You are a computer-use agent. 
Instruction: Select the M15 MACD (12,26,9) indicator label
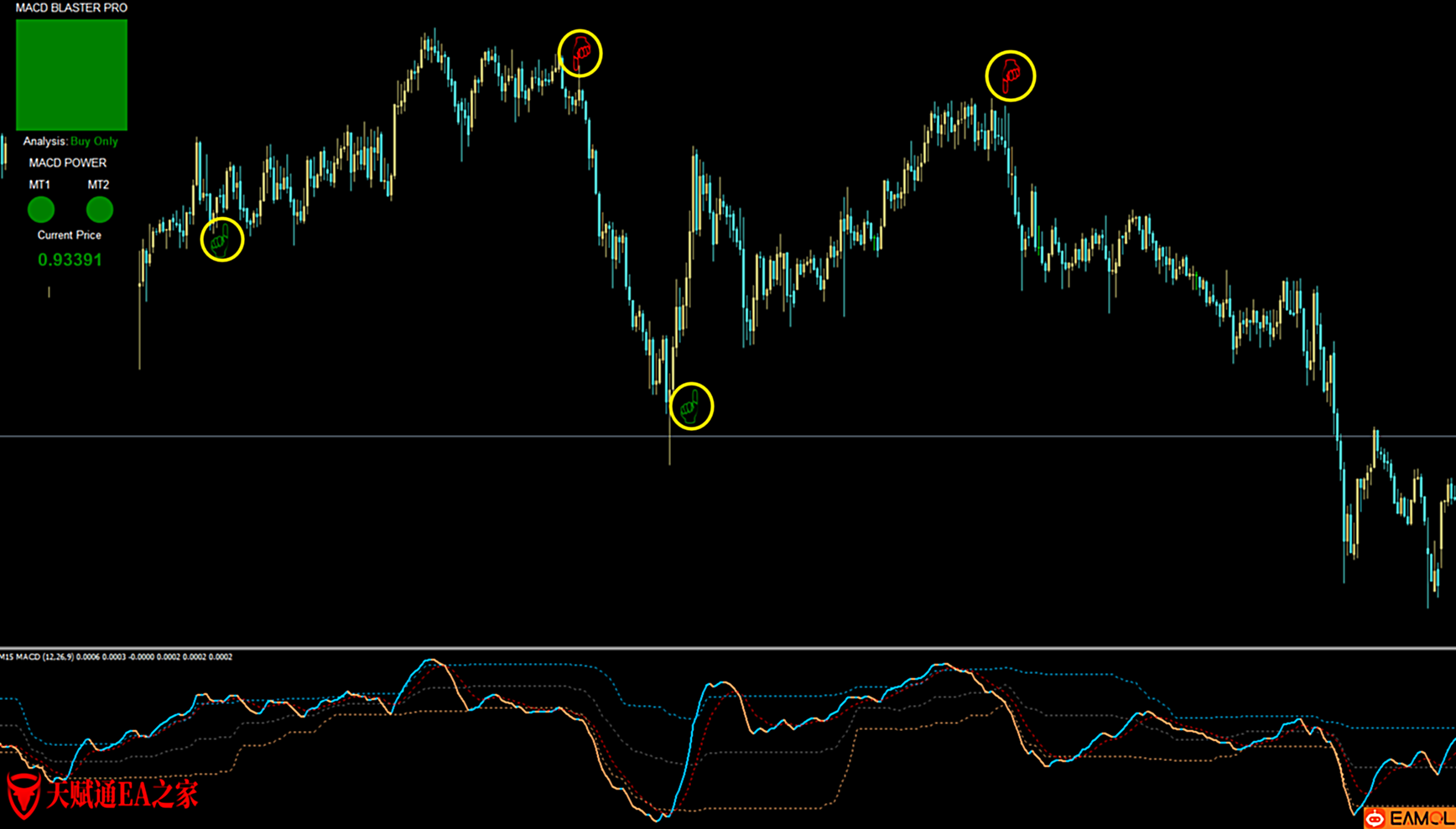click(x=116, y=657)
